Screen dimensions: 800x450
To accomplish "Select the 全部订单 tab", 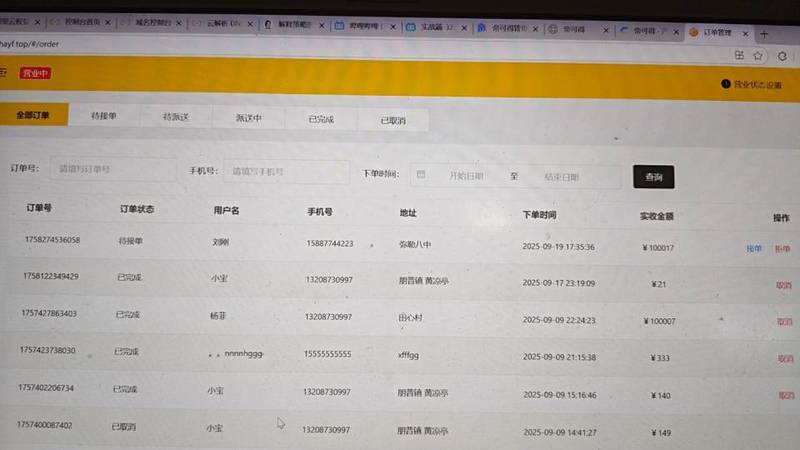I will pyautogui.click(x=33, y=115).
